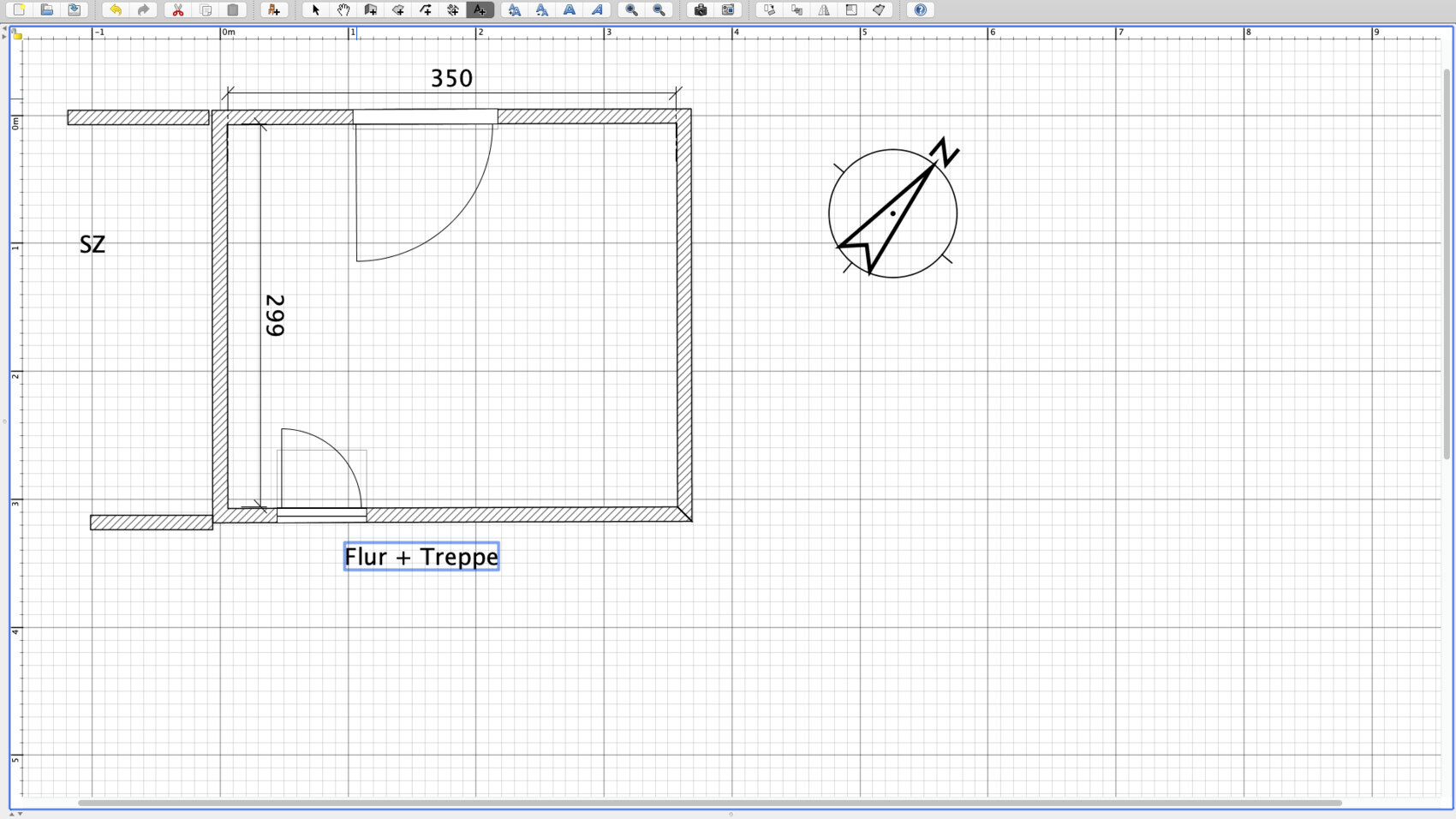The image size is (1456, 819).
Task: Click the compass rose on the plan
Action: (892, 213)
